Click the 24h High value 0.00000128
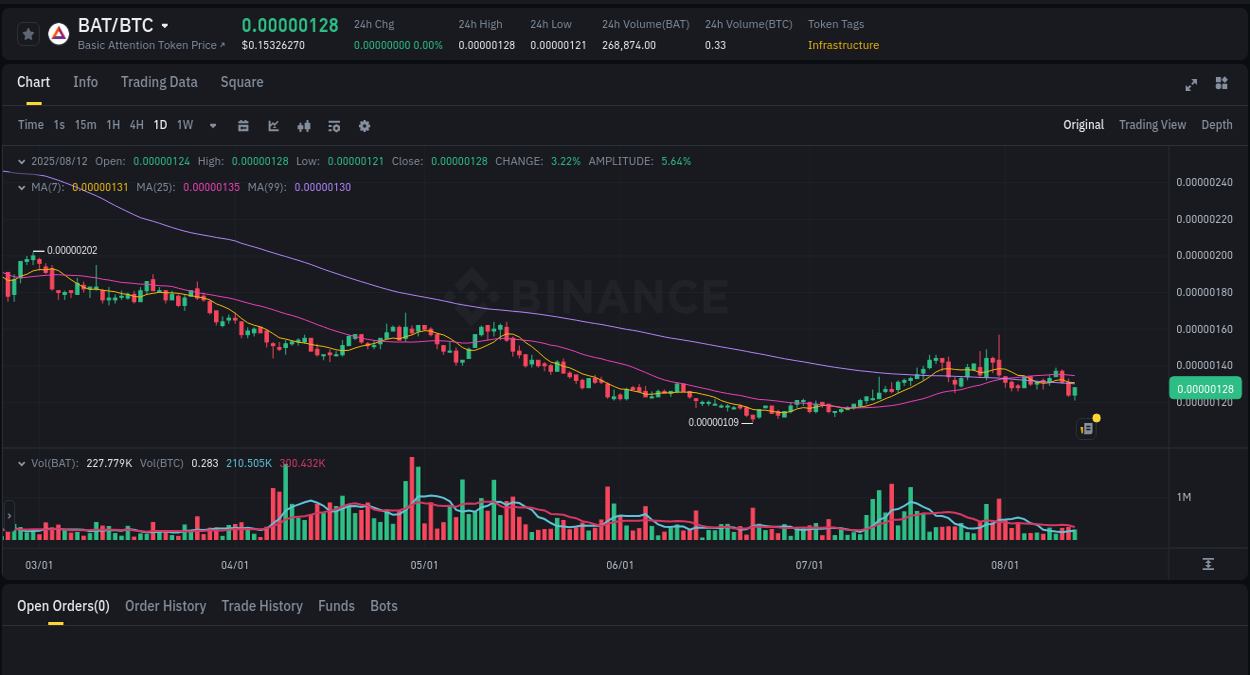The image size is (1250, 675). [487, 45]
